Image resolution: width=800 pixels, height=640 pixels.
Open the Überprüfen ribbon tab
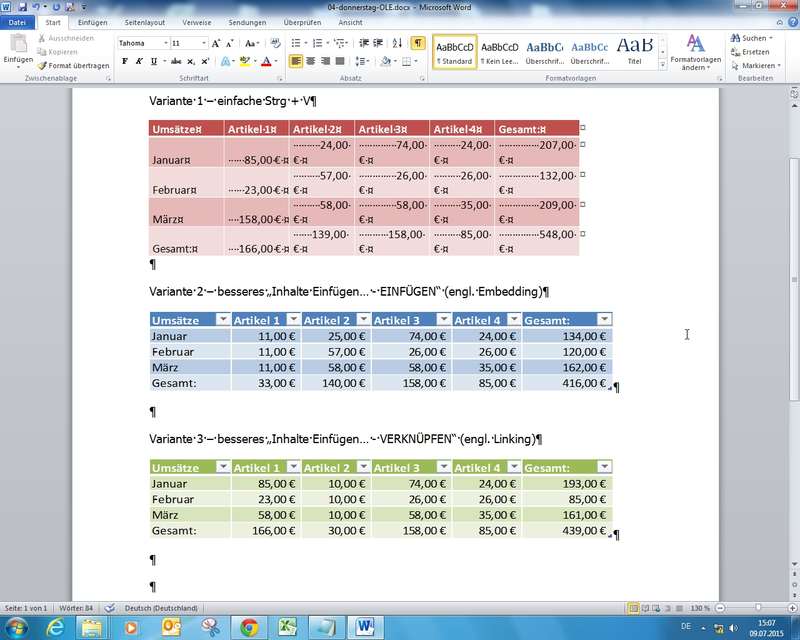click(x=302, y=22)
